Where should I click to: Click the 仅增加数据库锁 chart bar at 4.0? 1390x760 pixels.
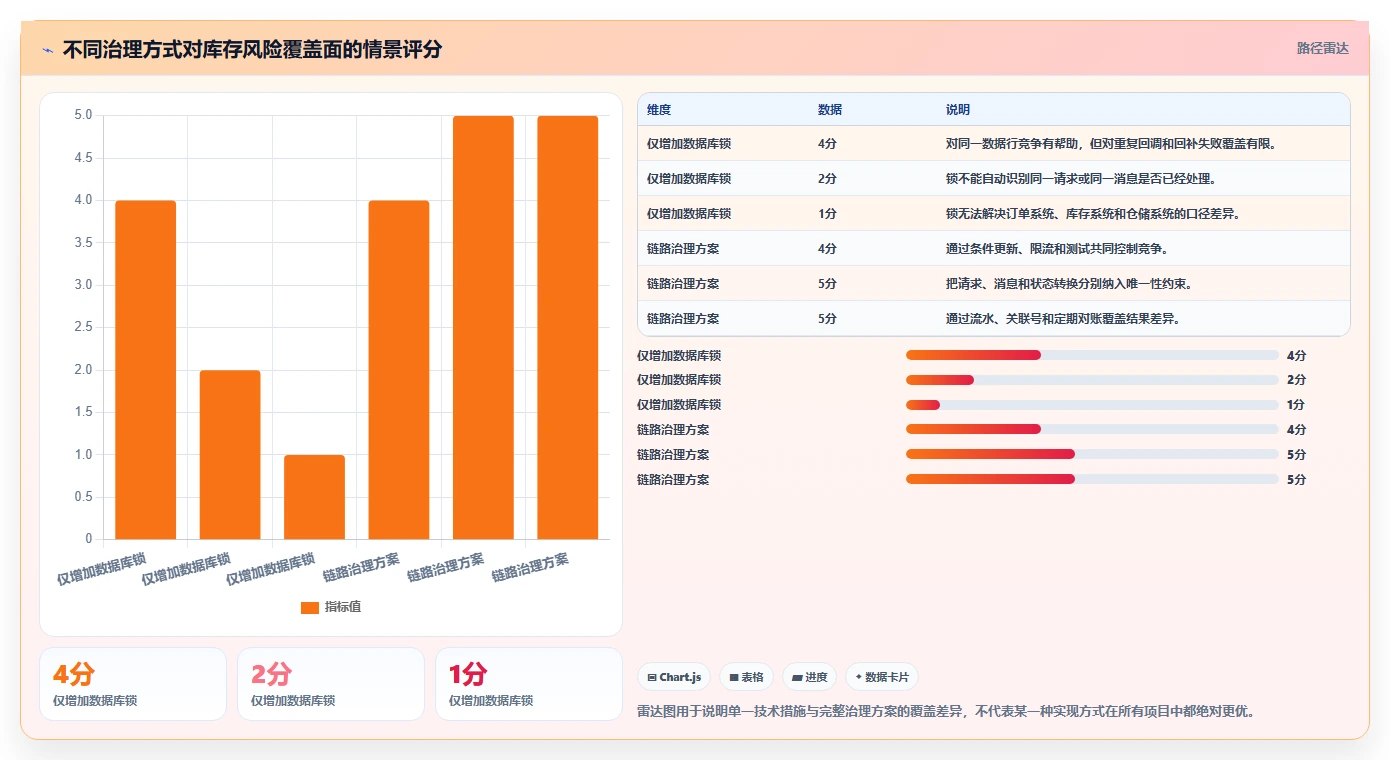click(146, 370)
